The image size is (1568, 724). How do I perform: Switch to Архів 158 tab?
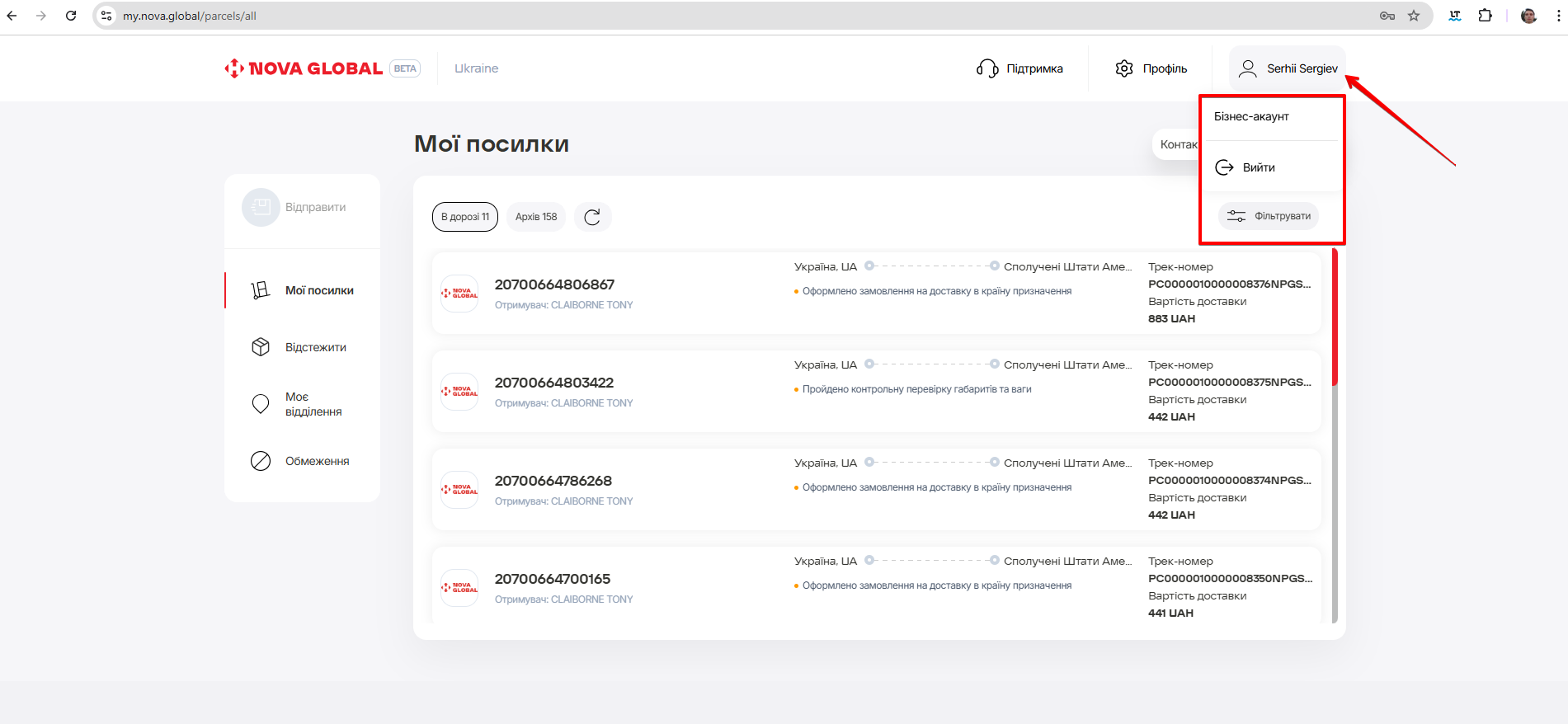coord(536,217)
